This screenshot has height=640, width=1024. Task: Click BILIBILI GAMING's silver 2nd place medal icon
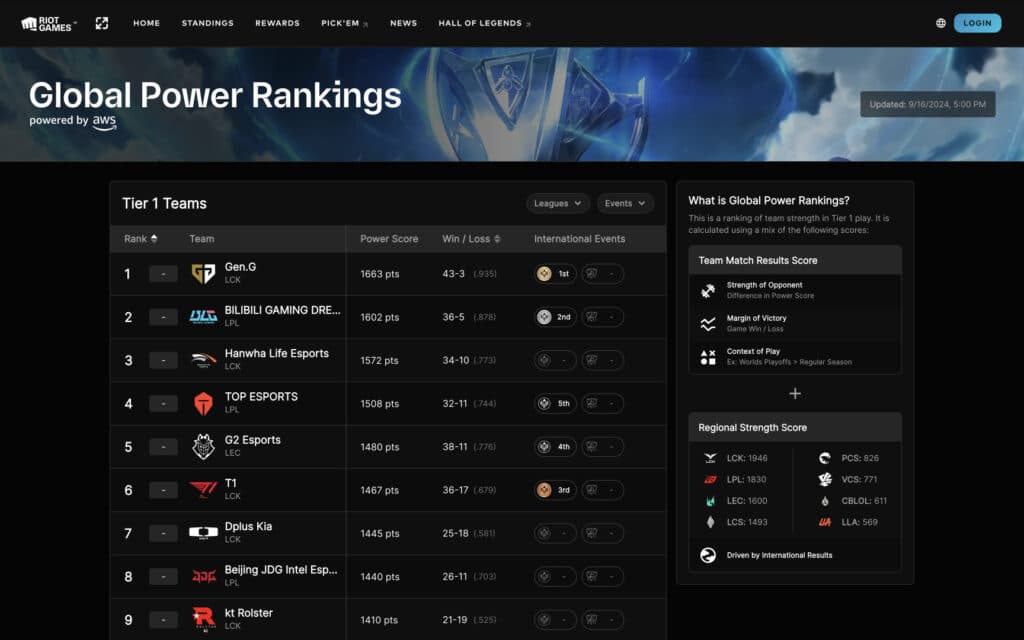point(544,316)
